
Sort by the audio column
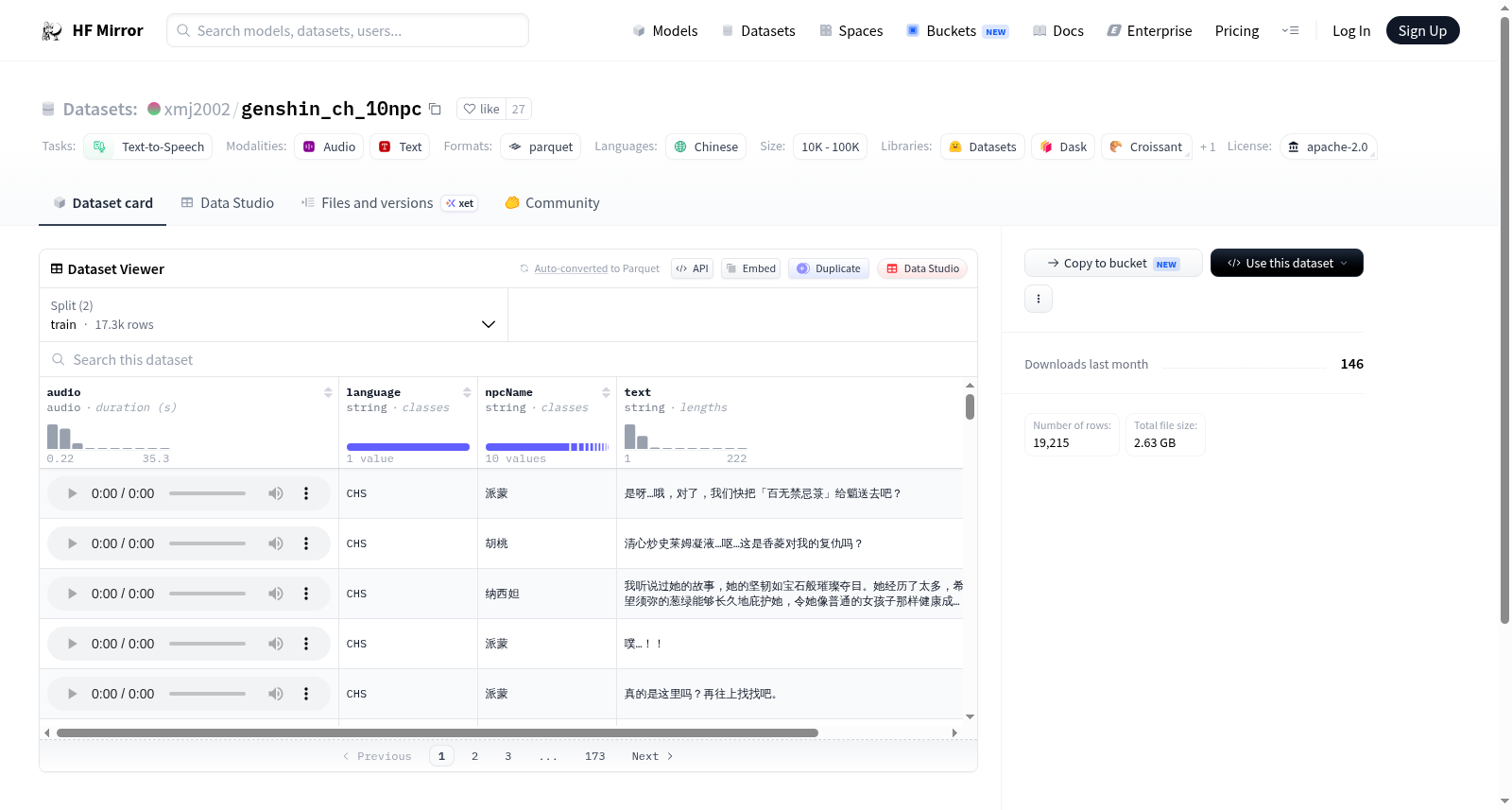pos(328,392)
